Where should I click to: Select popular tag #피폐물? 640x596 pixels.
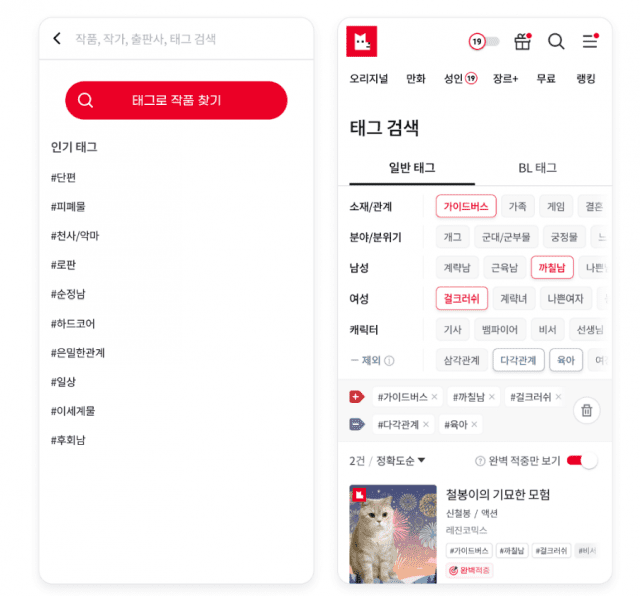point(68,207)
